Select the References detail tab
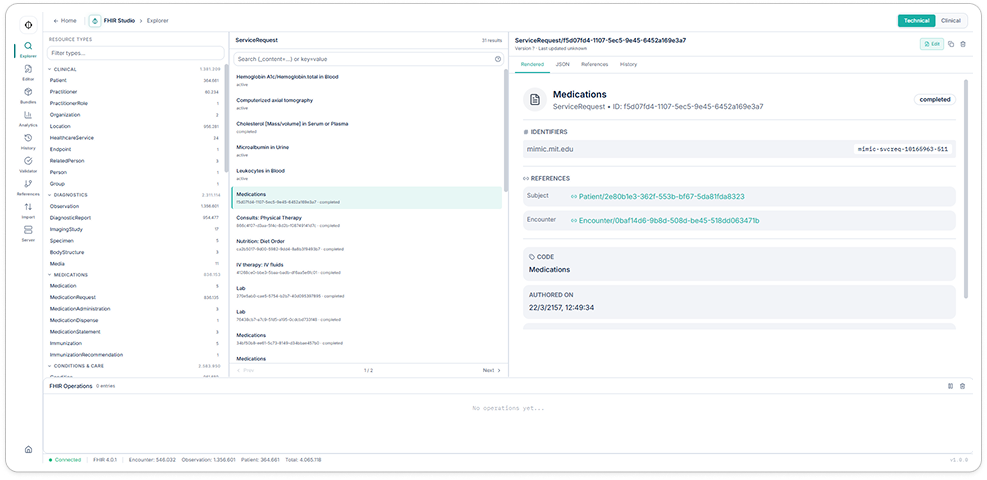Viewport: 987px width, 480px height. [x=594, y=64]
